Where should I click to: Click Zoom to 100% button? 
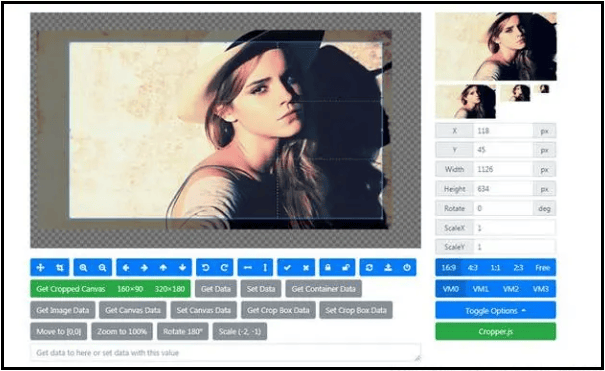tap(122, 331)
